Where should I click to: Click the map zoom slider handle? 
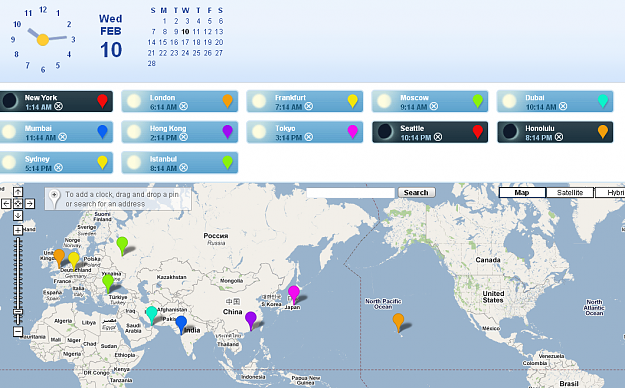click(18, 312)
